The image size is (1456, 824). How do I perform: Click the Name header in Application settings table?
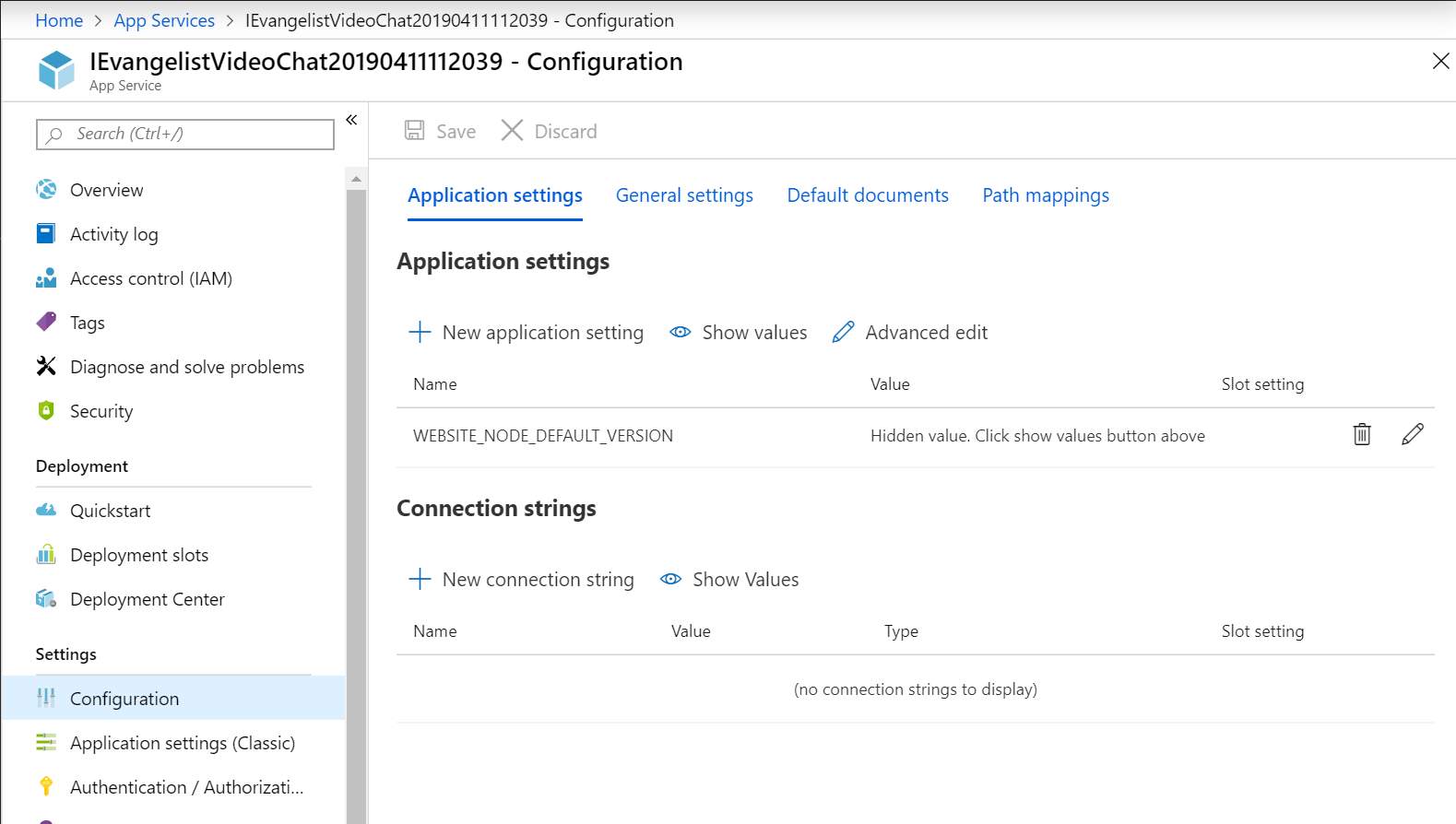[x=435, y=383]
